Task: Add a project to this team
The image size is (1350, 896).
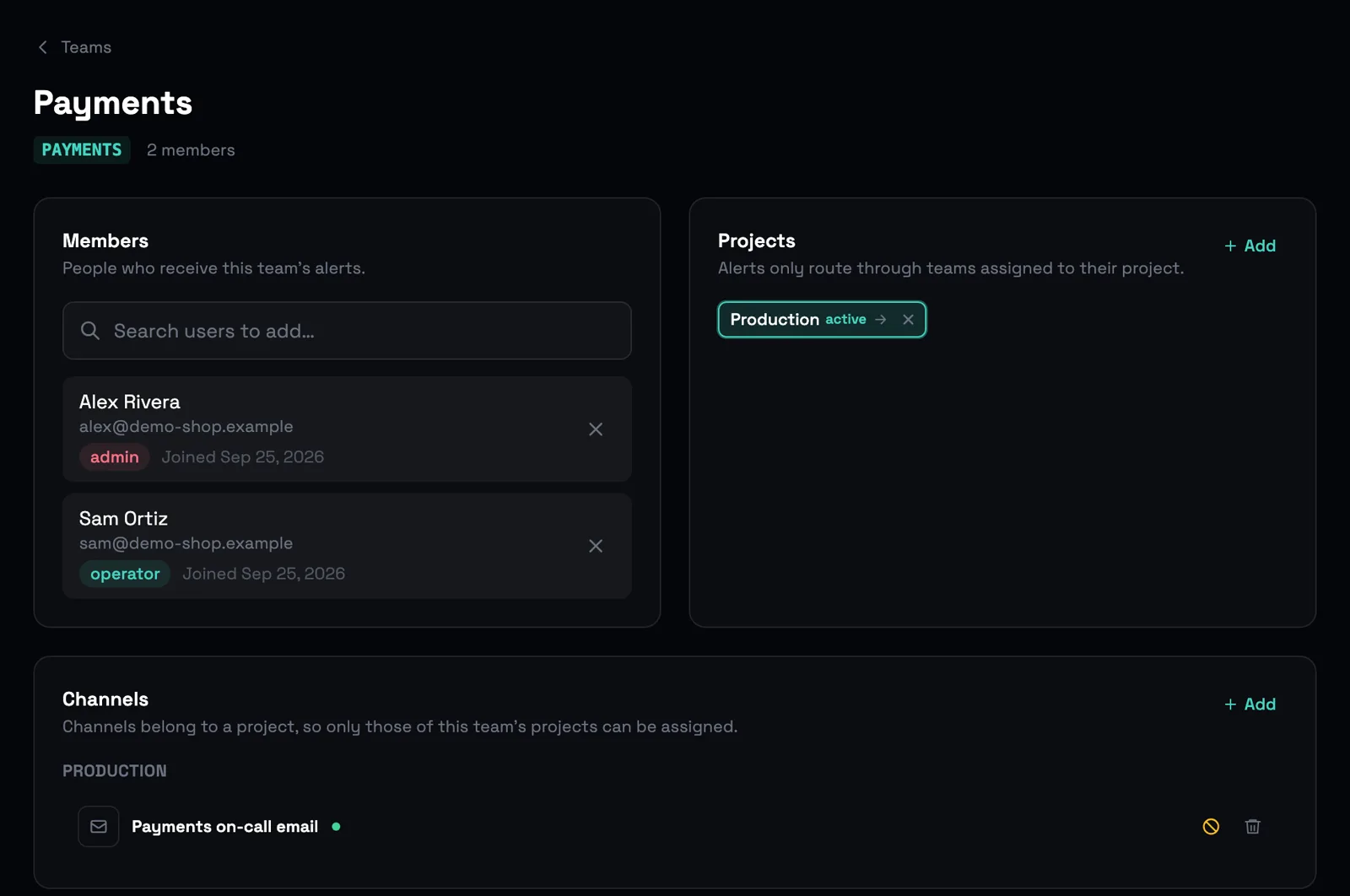Action: point(1250,246)
